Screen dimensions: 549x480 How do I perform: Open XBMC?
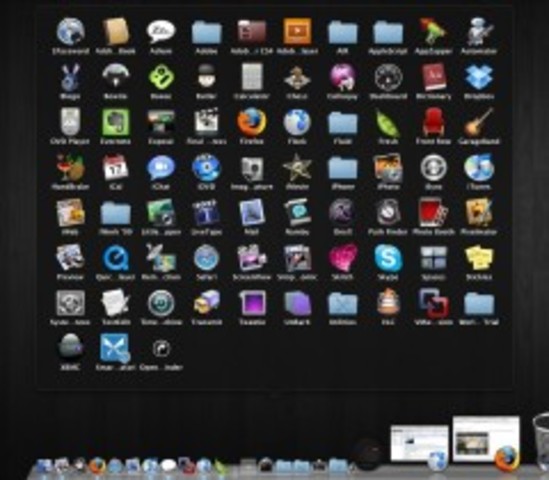point(70,347)
